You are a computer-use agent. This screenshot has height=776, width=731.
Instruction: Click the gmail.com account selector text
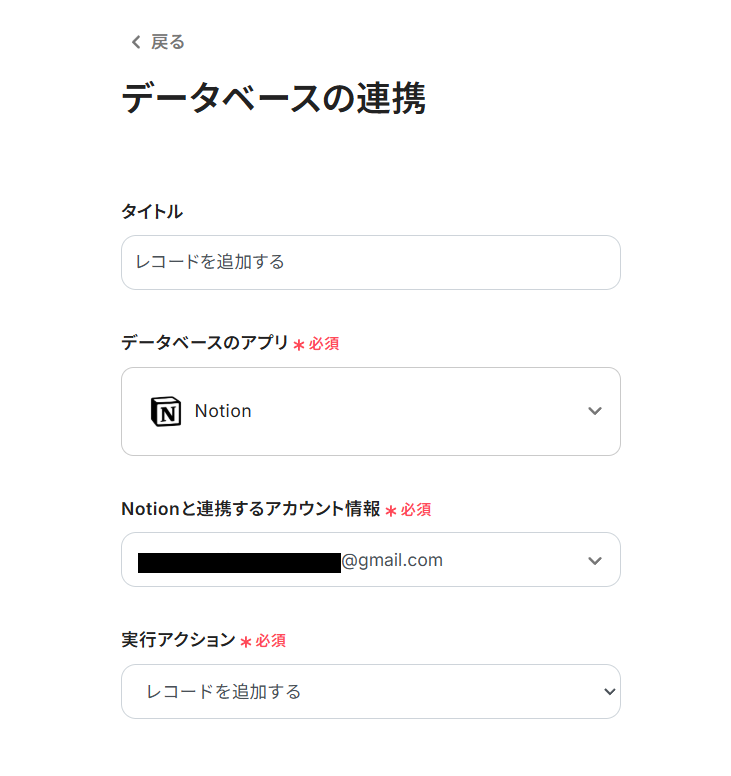tap(392, 560)
